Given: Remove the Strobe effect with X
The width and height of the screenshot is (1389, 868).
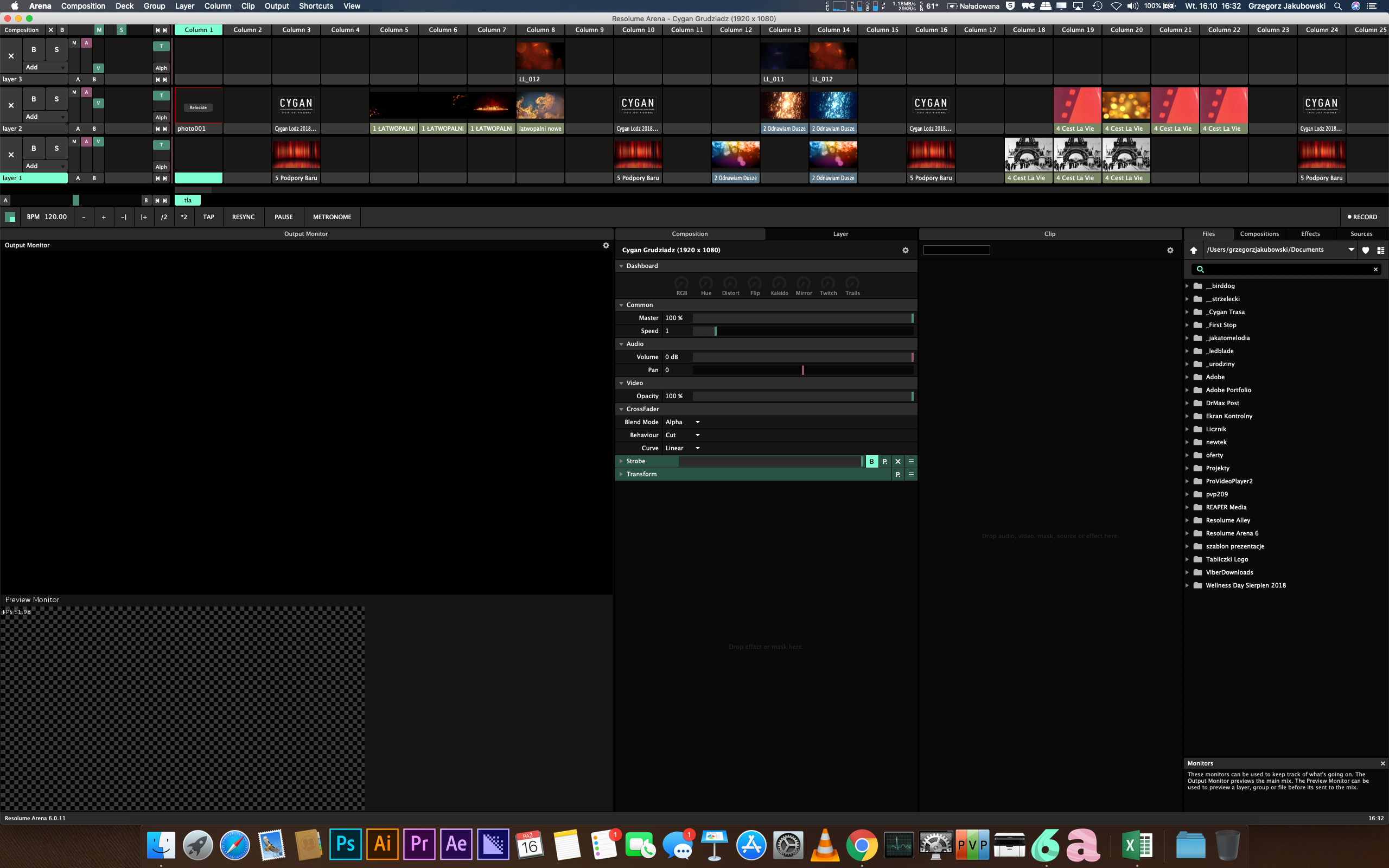Looking at the screenshot, I should 897,462.
